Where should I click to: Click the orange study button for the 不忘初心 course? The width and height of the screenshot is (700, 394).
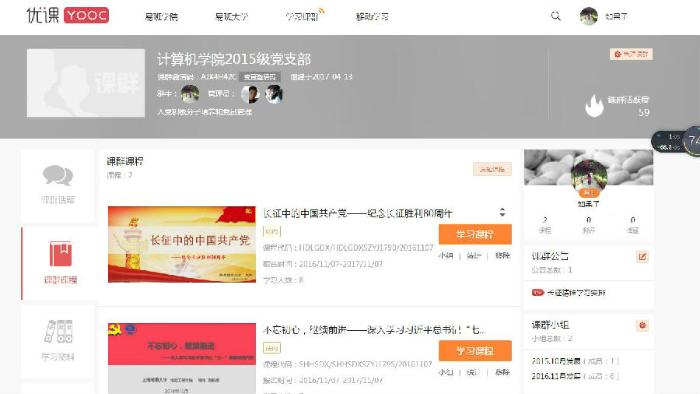click(x=475, y=351)
